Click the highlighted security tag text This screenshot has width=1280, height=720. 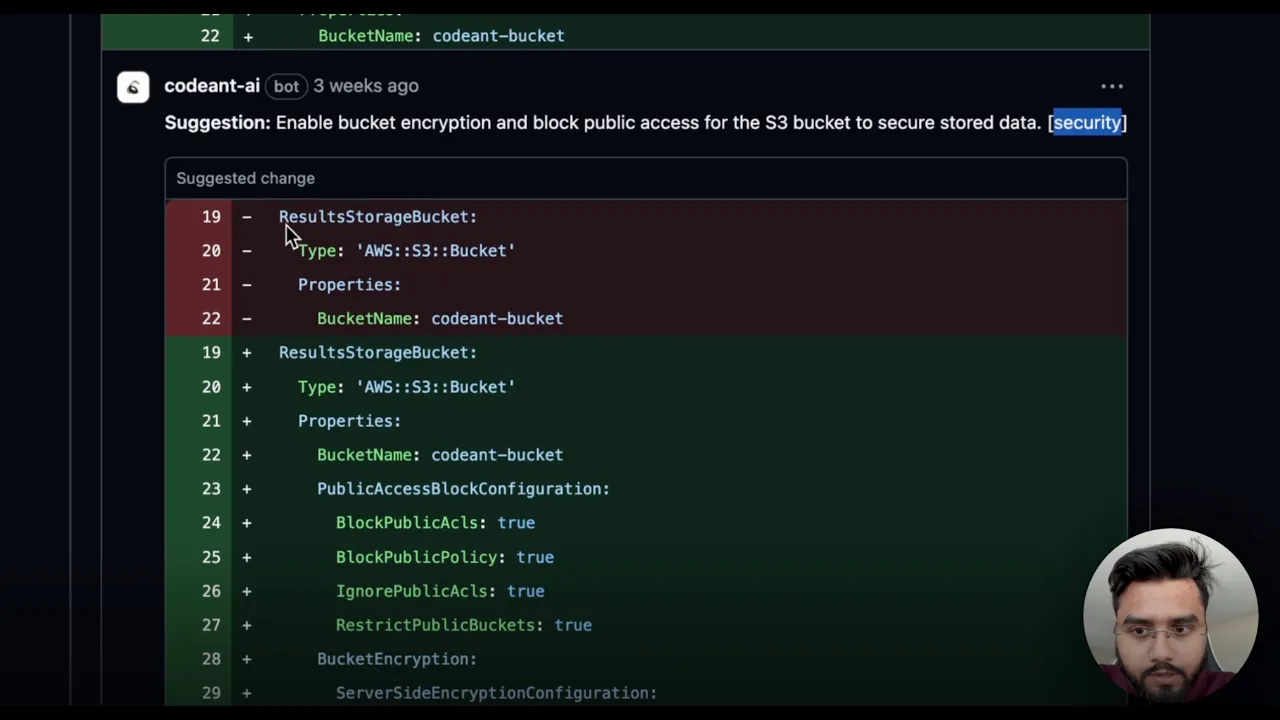coord(1087,122)
